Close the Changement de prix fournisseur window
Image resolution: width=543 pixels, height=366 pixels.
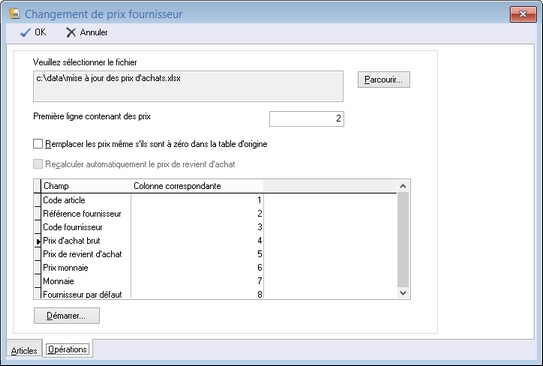click(523, 14)
